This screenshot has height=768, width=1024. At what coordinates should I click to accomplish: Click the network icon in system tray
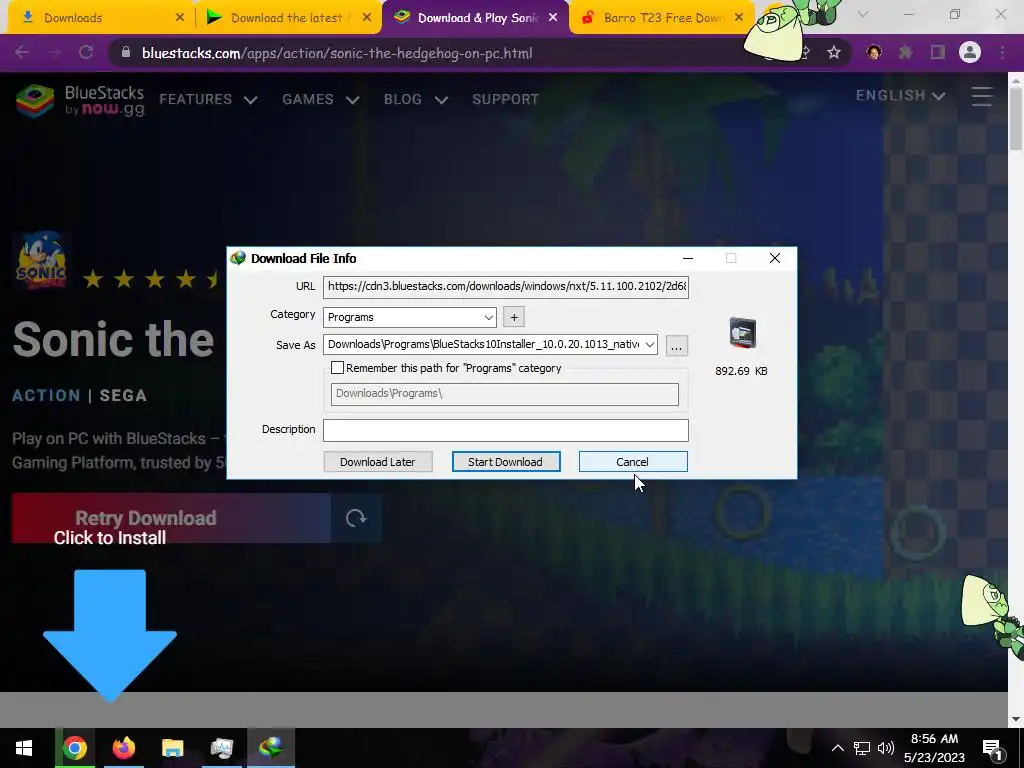(862, 748)
